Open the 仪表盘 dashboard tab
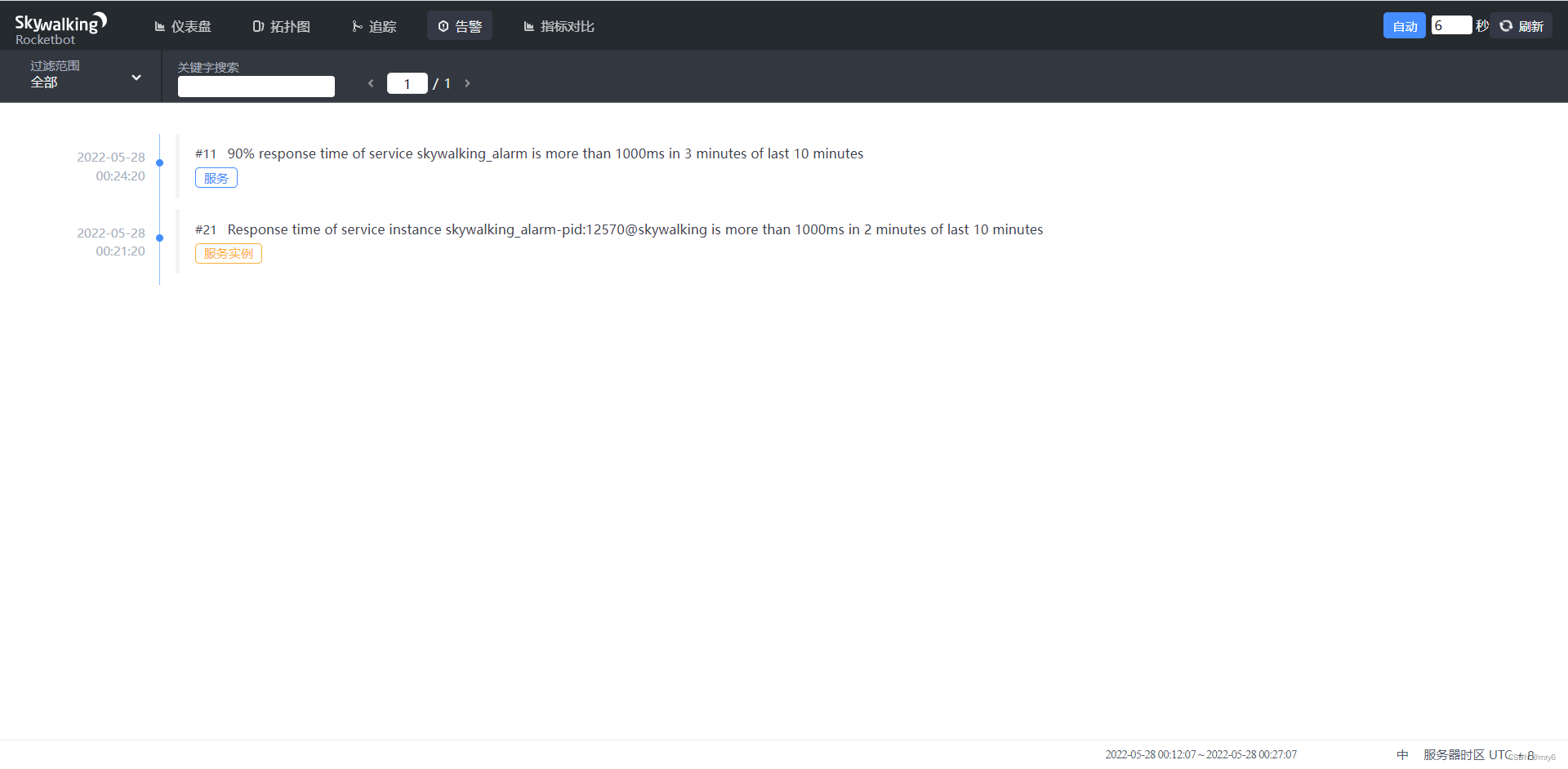Viewport: 1568px width, 769px height. tap(183, 26)
